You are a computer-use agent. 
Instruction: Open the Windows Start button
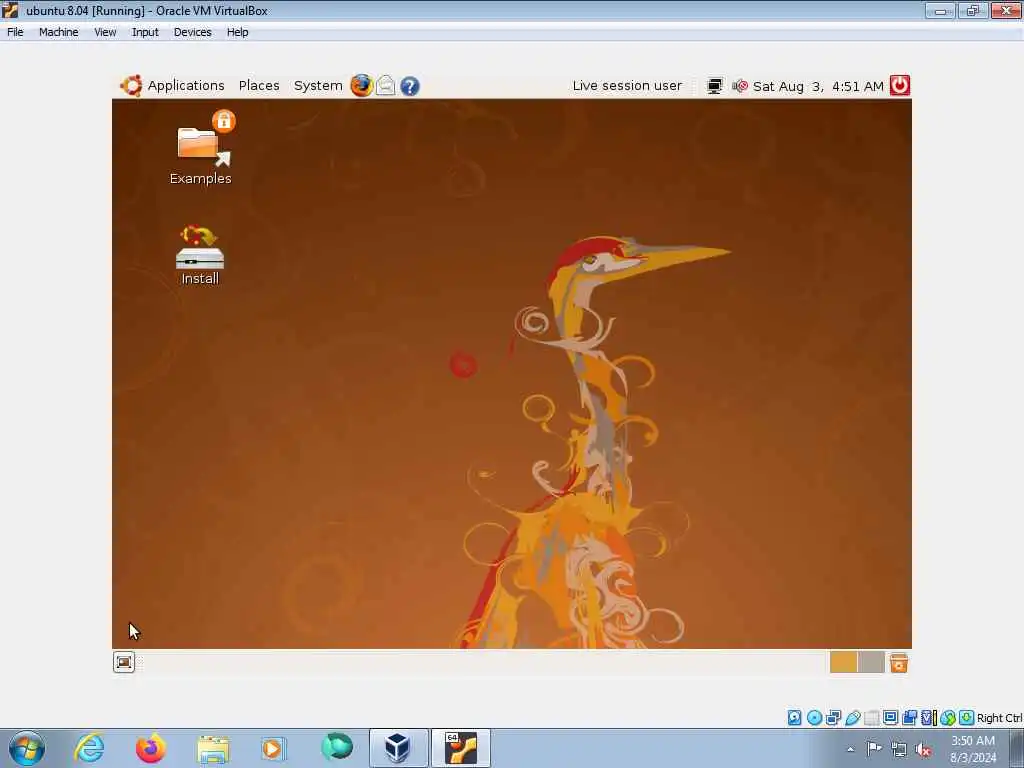click(27, 748)
